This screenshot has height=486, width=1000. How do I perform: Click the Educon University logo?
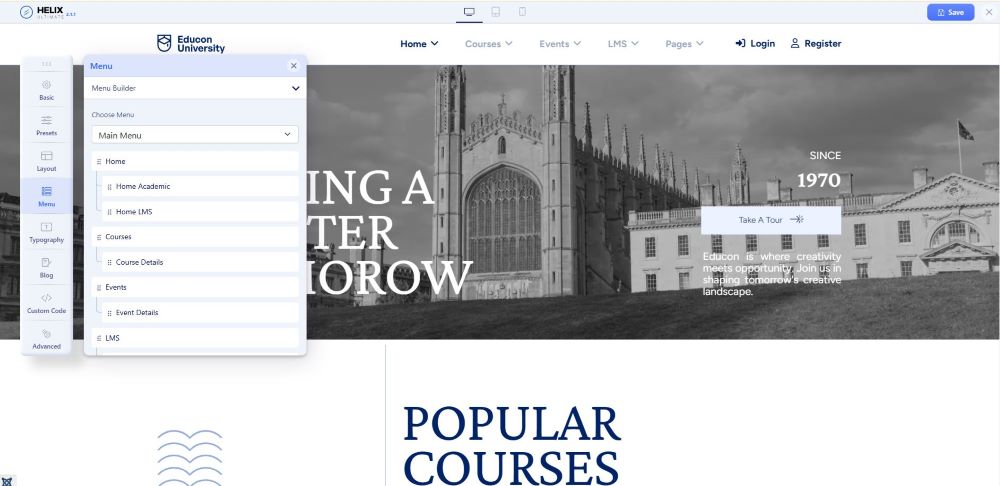pos(191,43)
